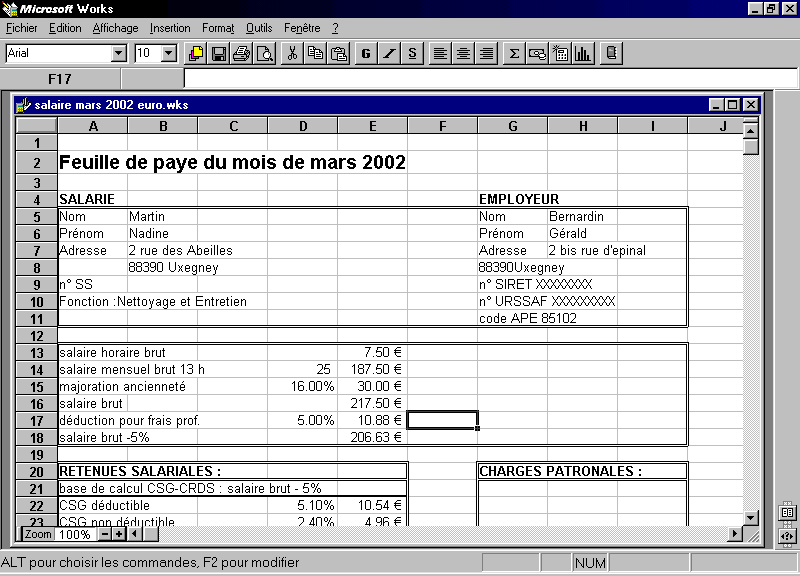Toggle italic formatting button
The image size is (800, 576).
[389, 54]
